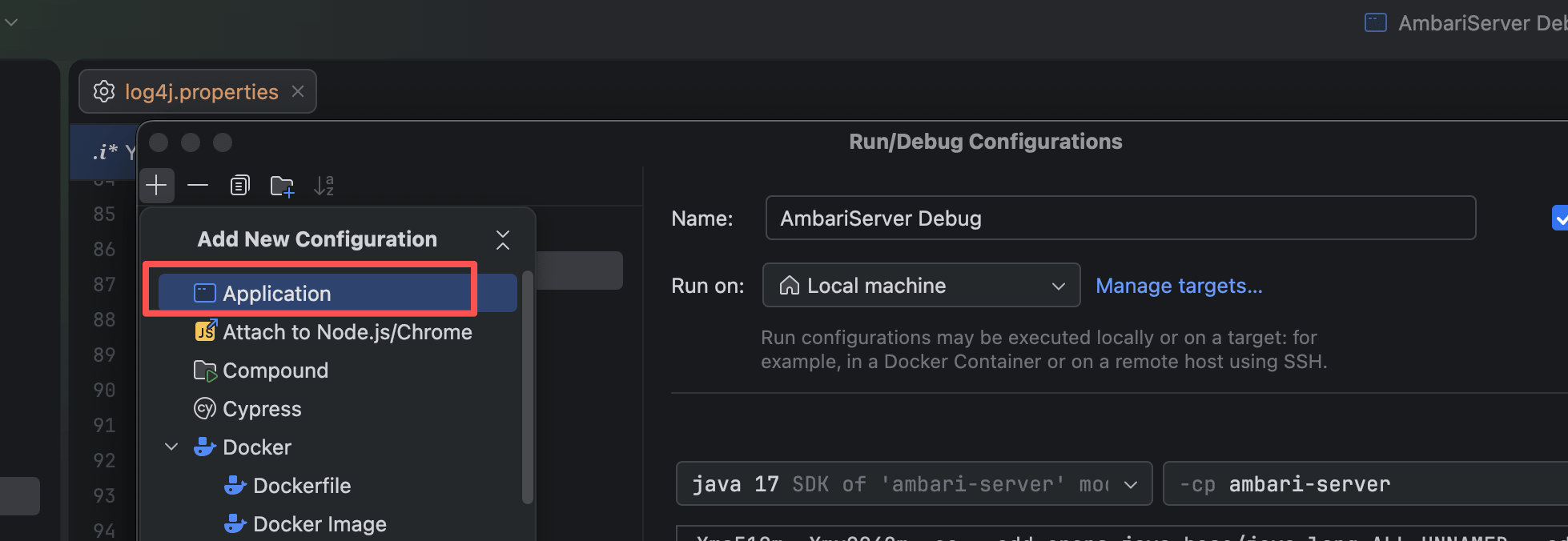The width and height of the screenshot is (1568, 541).
Task: Select Application configuration type
Action: click(276, 294)
